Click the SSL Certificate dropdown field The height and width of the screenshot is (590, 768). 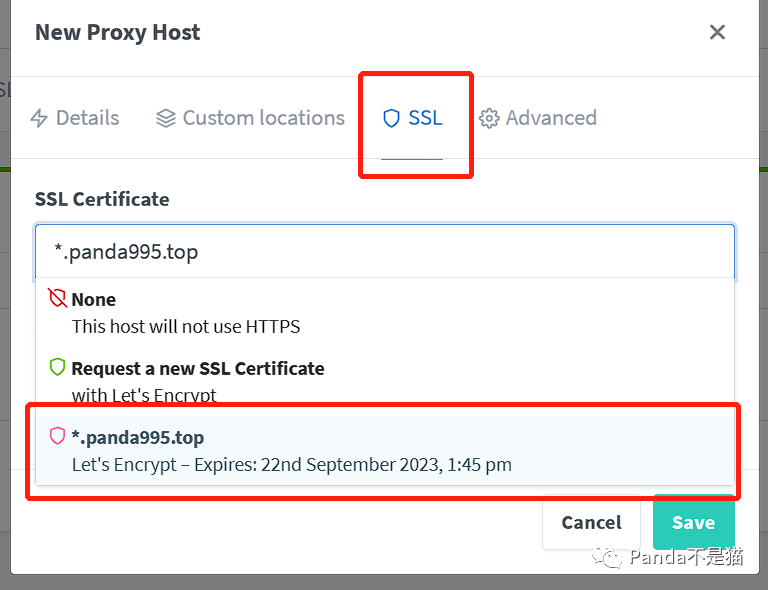(385, 252)
